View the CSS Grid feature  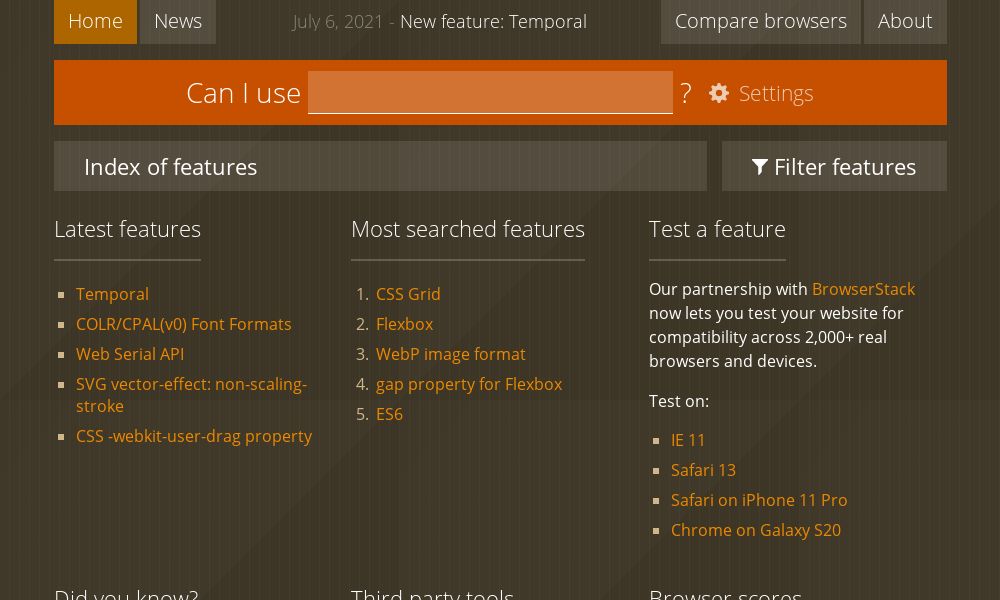[408, 294]
